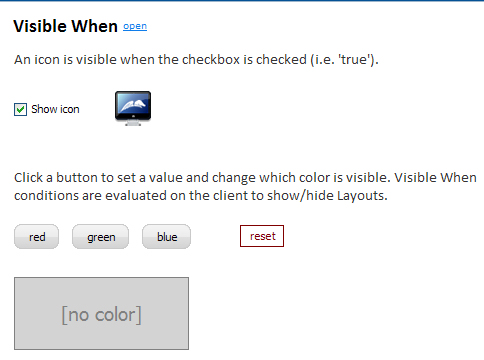Image resolution: width=484 pixels, height=360 pixels.
Task: Click the sentence about icon visibility
Action: point(196,60)
